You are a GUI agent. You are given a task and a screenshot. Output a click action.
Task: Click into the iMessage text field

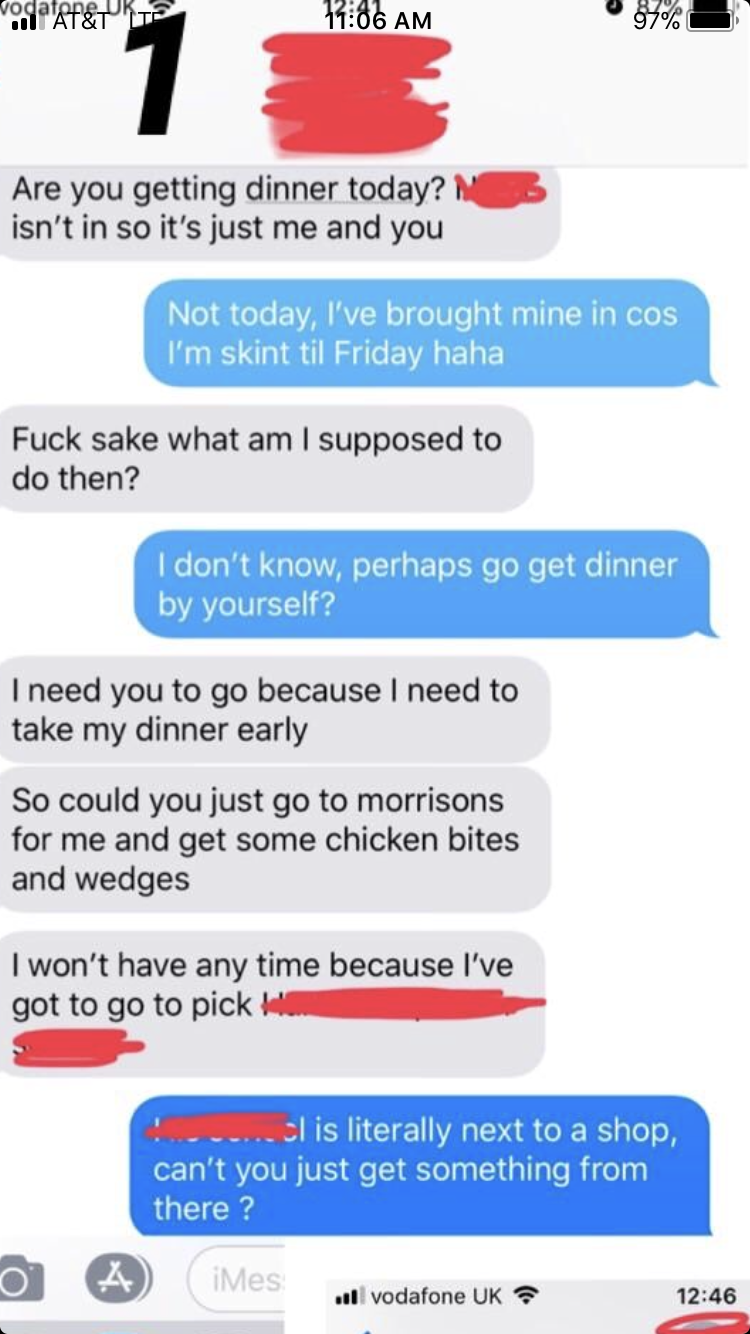[x=236, y=1279]
